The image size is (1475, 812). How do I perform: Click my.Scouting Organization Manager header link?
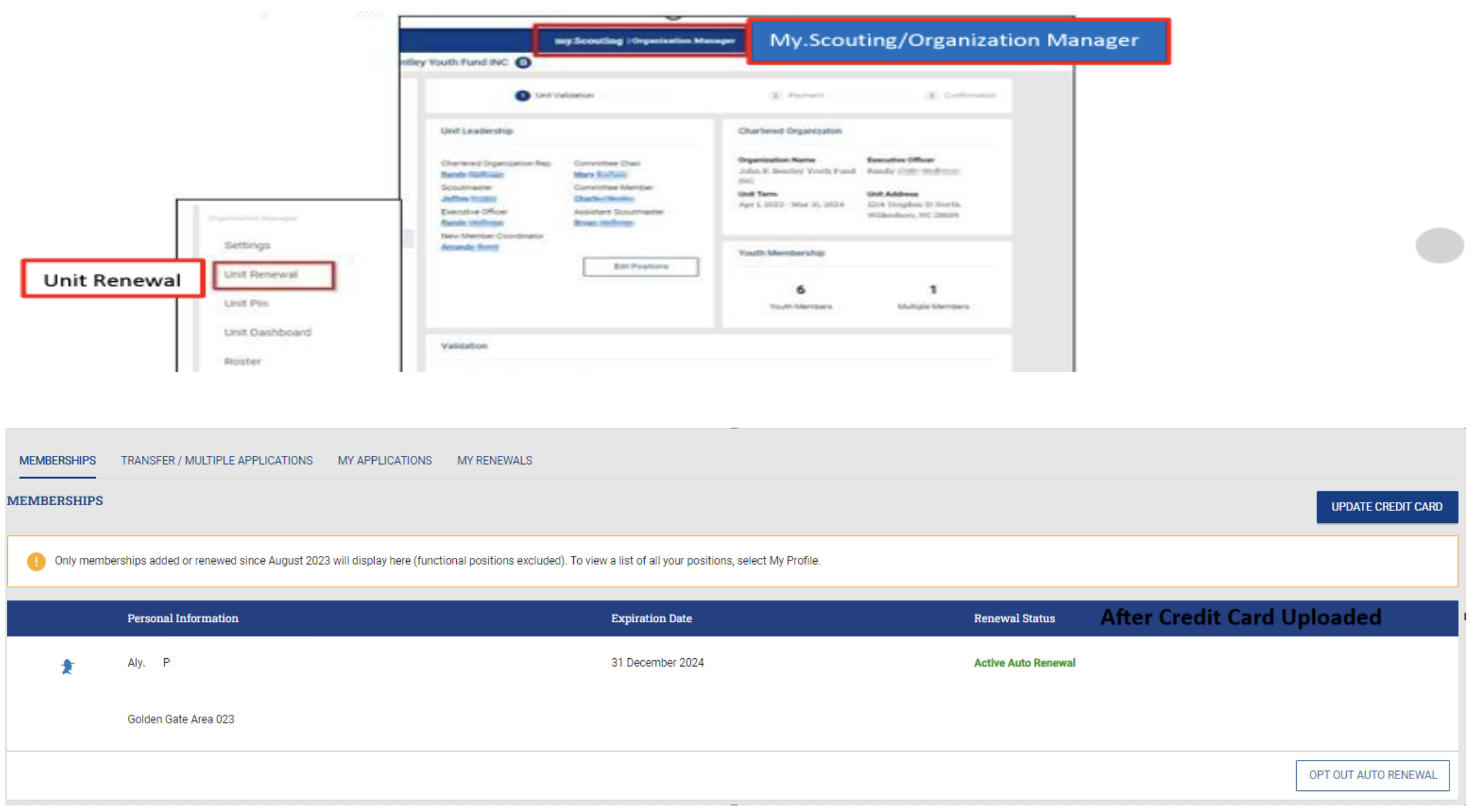[x=644, y=41]
